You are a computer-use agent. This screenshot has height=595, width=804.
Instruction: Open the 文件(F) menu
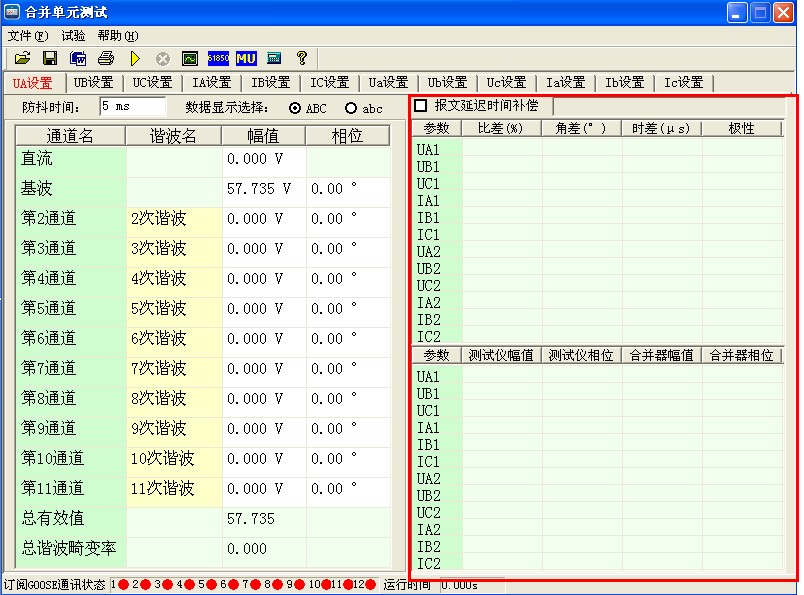pos(27,35)
